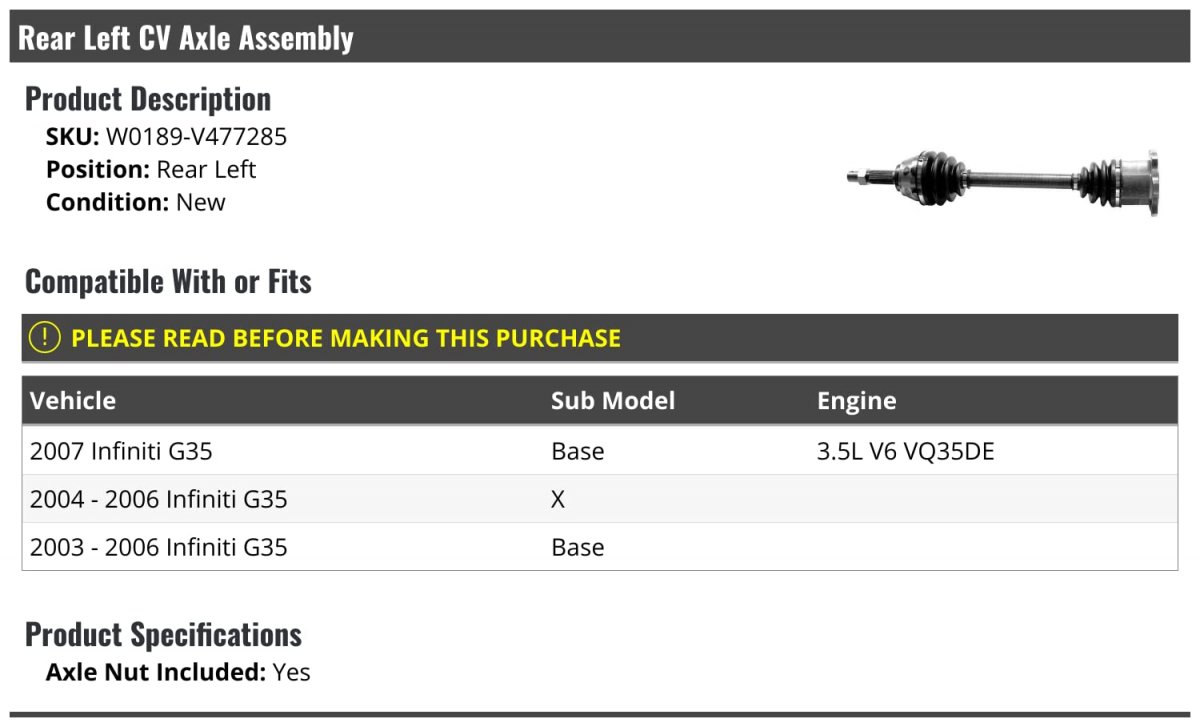Click the Product Specifications heading
This screenshot has width=1200, height=727.
coord(163,635)
